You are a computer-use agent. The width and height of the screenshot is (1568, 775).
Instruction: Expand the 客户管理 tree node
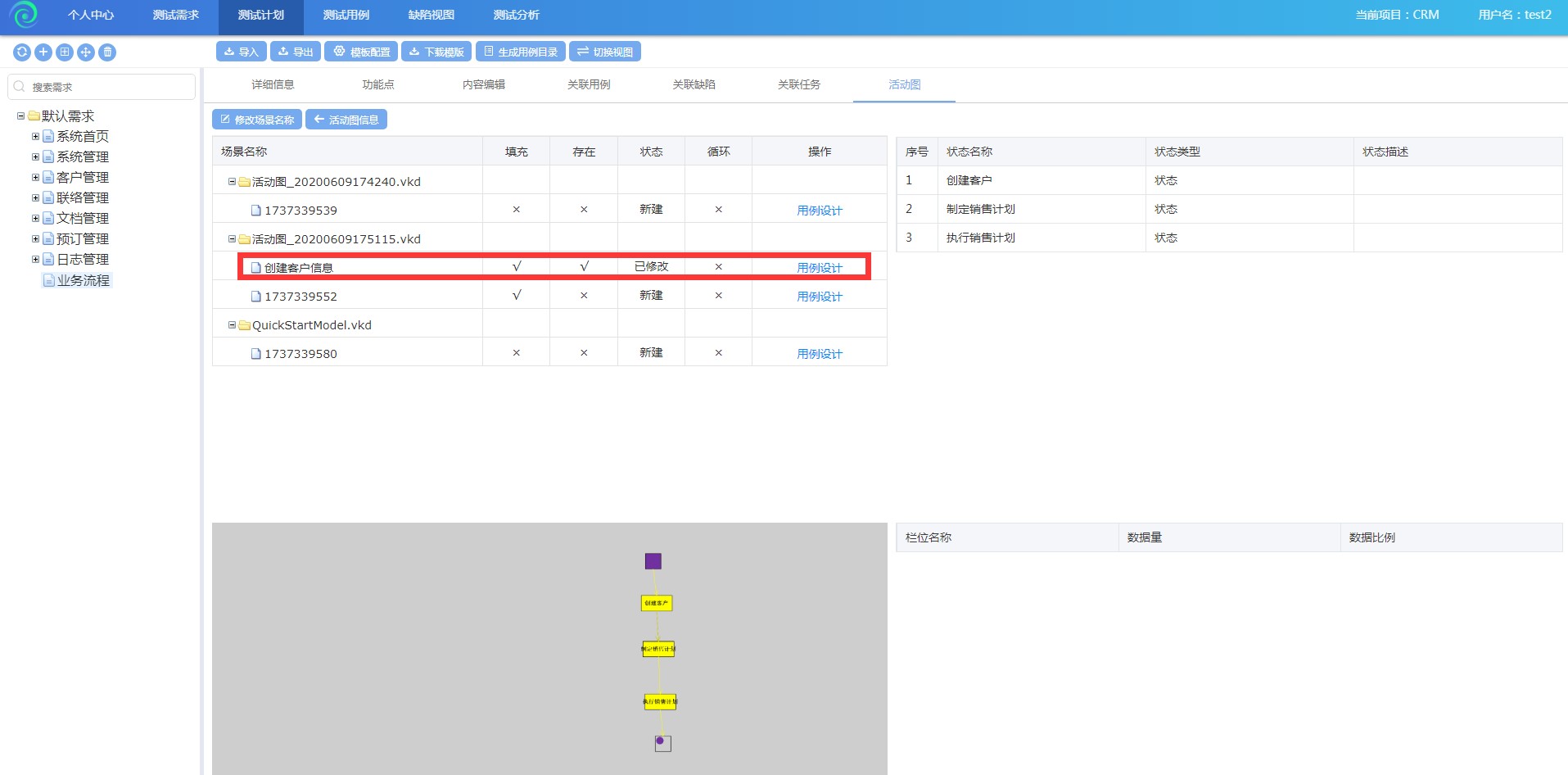(35, 178)
